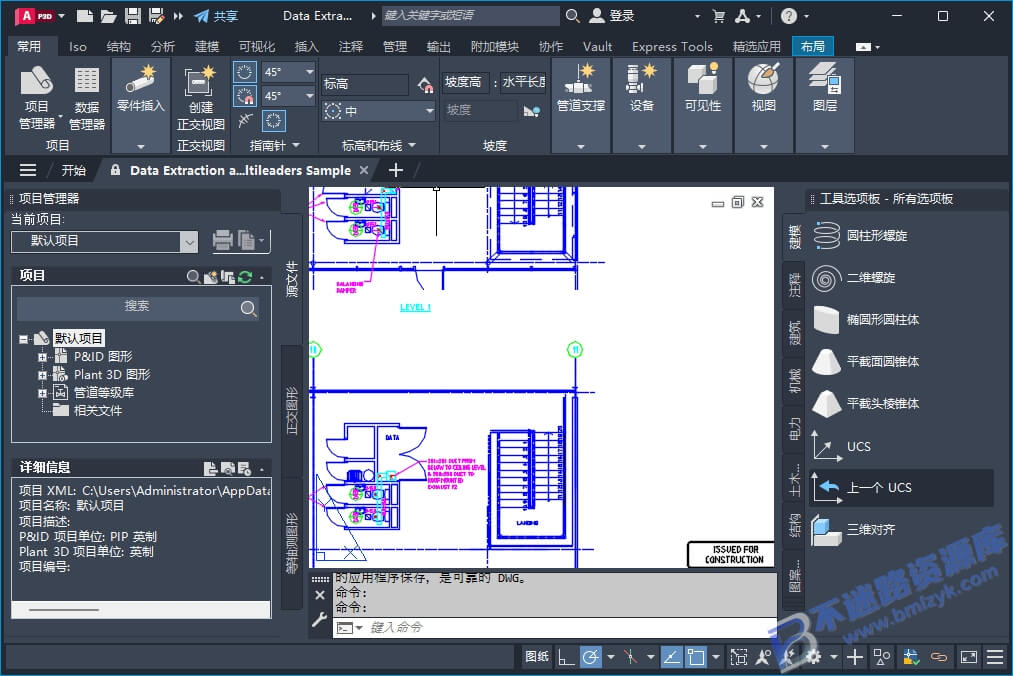Click the details panel horizontal scrollbar
The height and width of the screenshot is (676, 1013).
click(x=63, y=609)
